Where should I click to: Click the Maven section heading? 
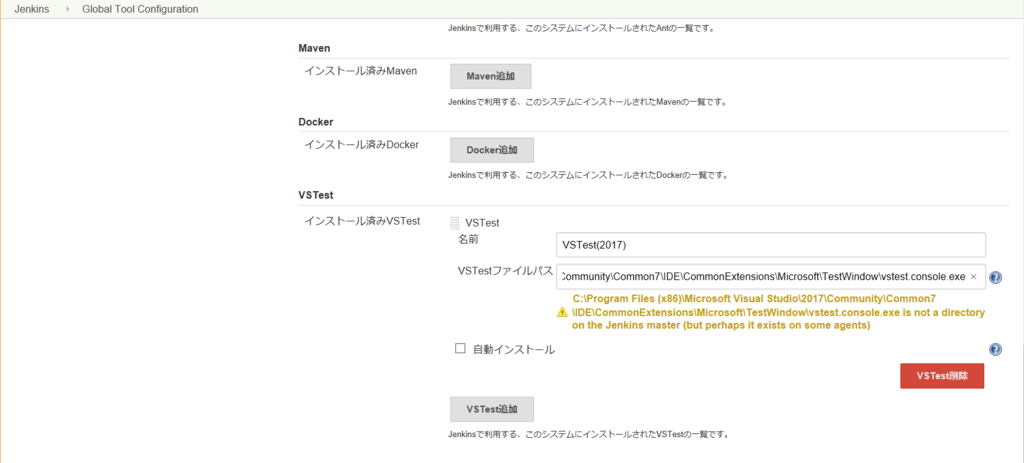tap(314, 48)
